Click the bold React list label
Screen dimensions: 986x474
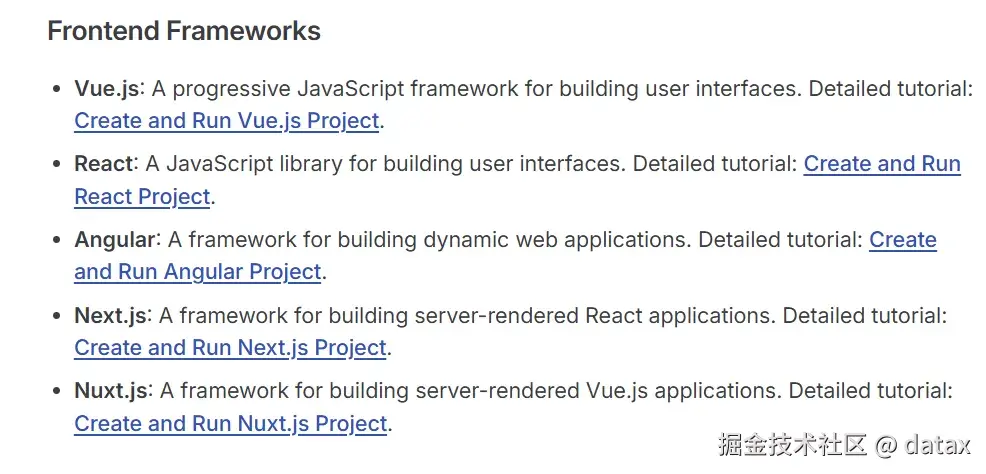tap(104, 164)
